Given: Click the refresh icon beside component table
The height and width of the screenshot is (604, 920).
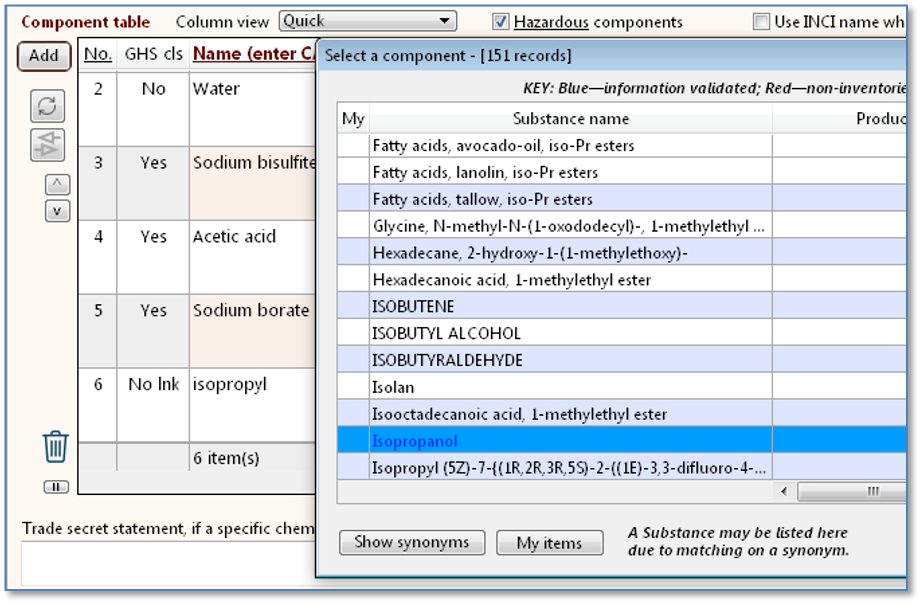Looking at the screenshot, I should coord(48,106).
